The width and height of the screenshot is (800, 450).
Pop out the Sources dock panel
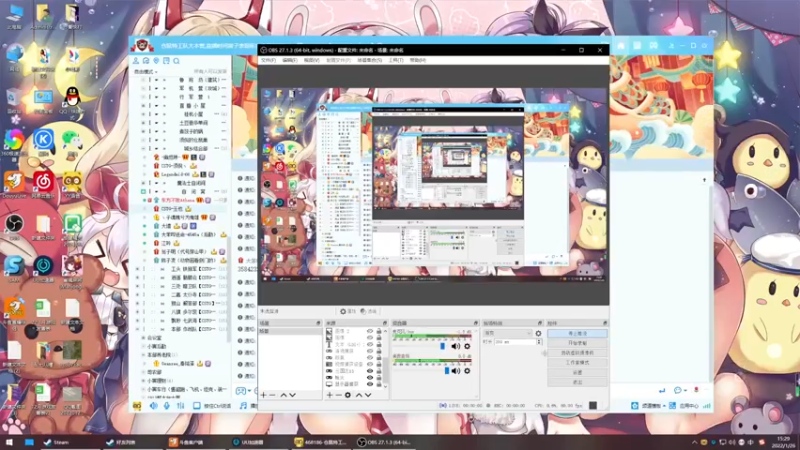(385, 323)
